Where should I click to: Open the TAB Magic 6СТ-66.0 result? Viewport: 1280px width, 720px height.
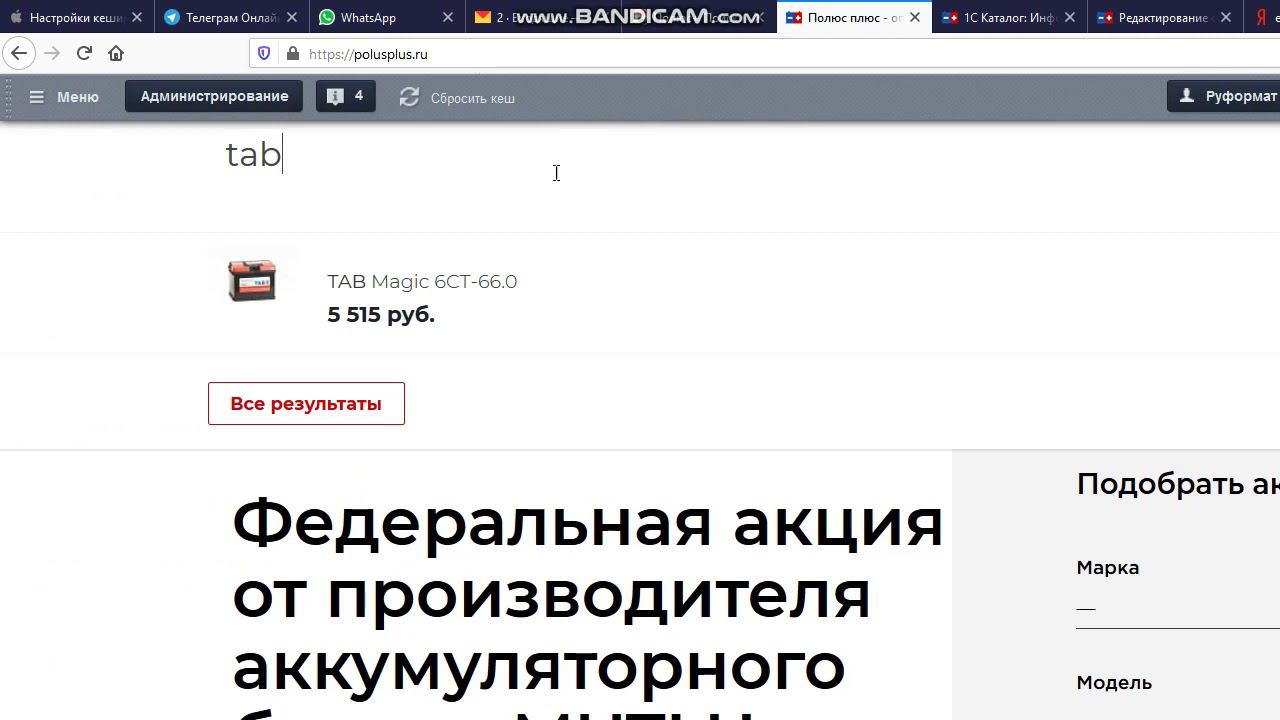[422, 281]
